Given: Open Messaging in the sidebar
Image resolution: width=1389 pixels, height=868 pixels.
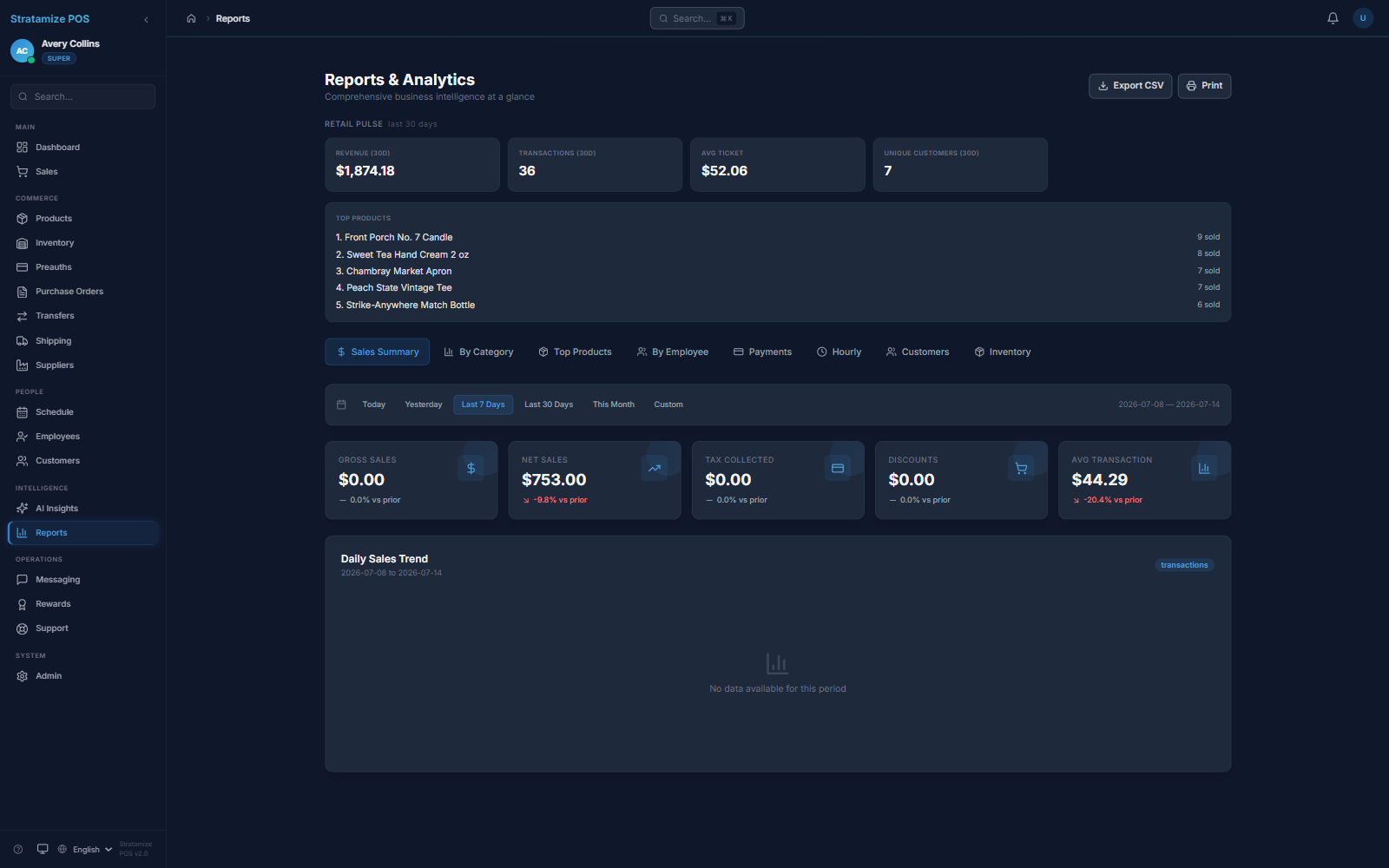Looking at the screenshot, I should (83, 580).
